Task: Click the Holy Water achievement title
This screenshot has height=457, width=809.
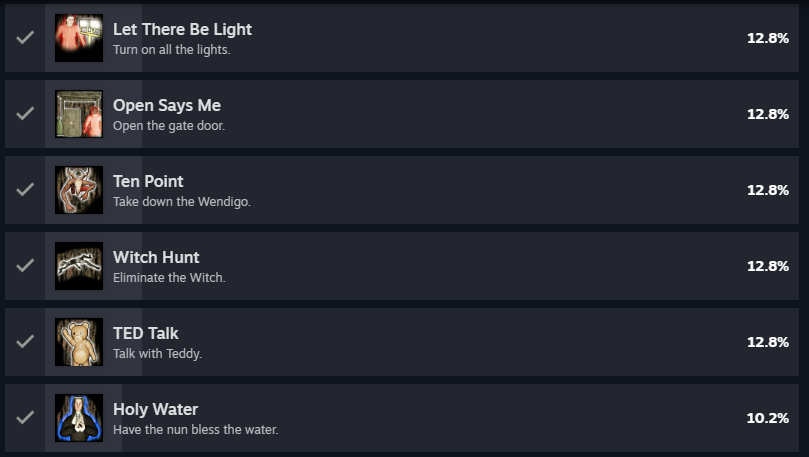Action: coord(155,409)
